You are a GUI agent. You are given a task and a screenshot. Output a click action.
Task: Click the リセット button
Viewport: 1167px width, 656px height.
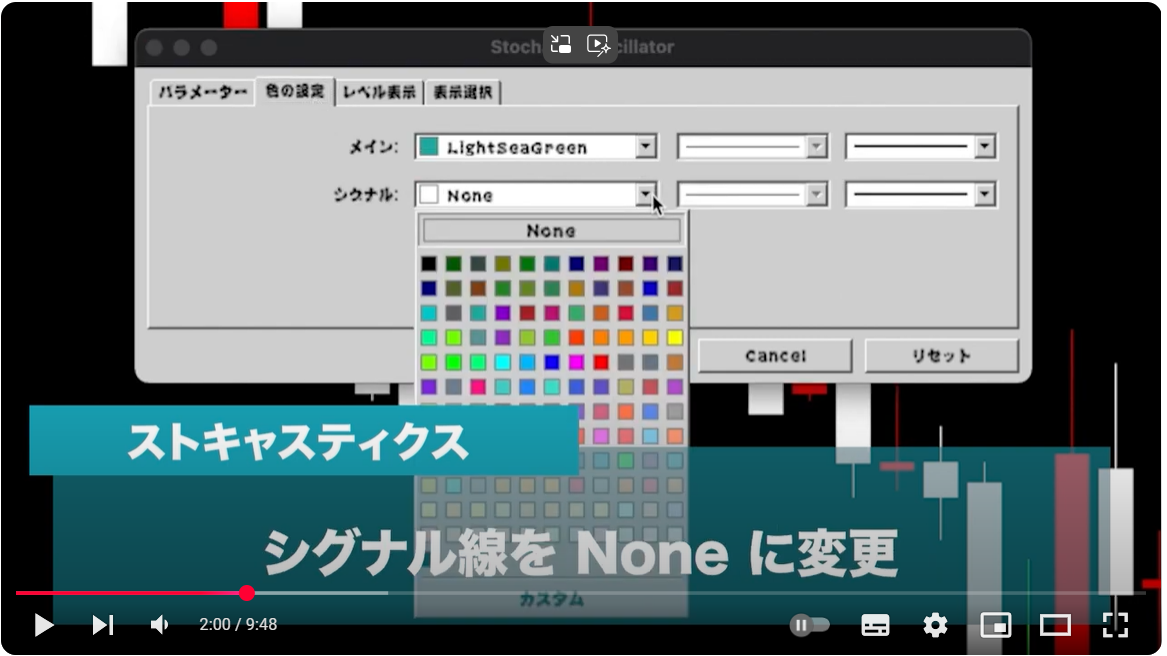(x=941, y=356)
